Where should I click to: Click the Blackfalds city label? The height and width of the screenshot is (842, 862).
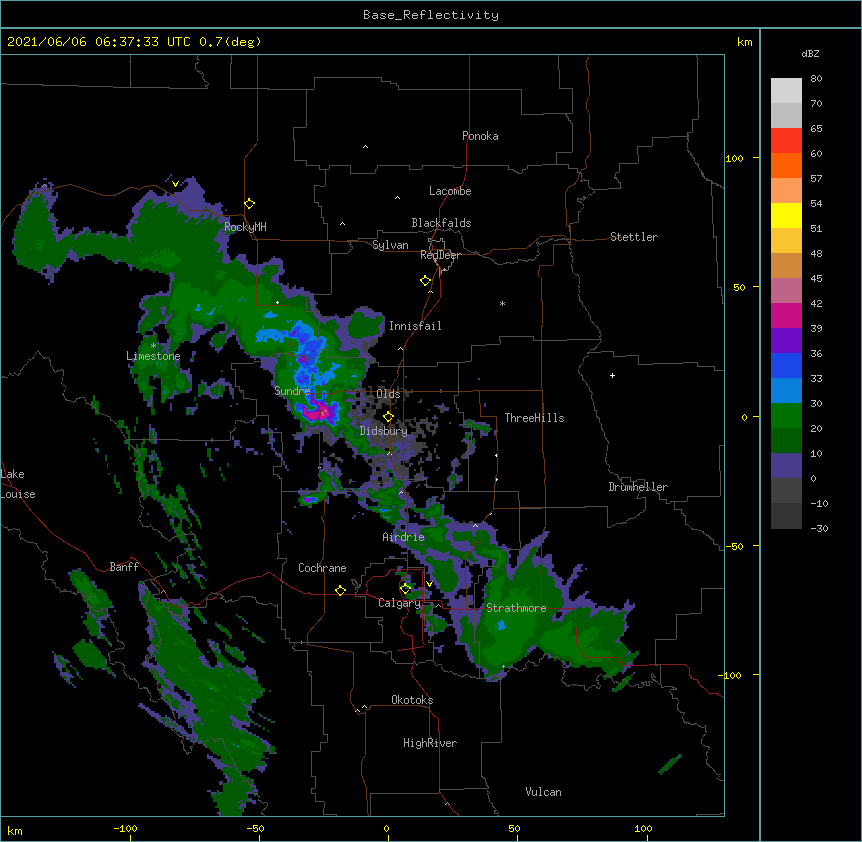(x=441, y=223)
